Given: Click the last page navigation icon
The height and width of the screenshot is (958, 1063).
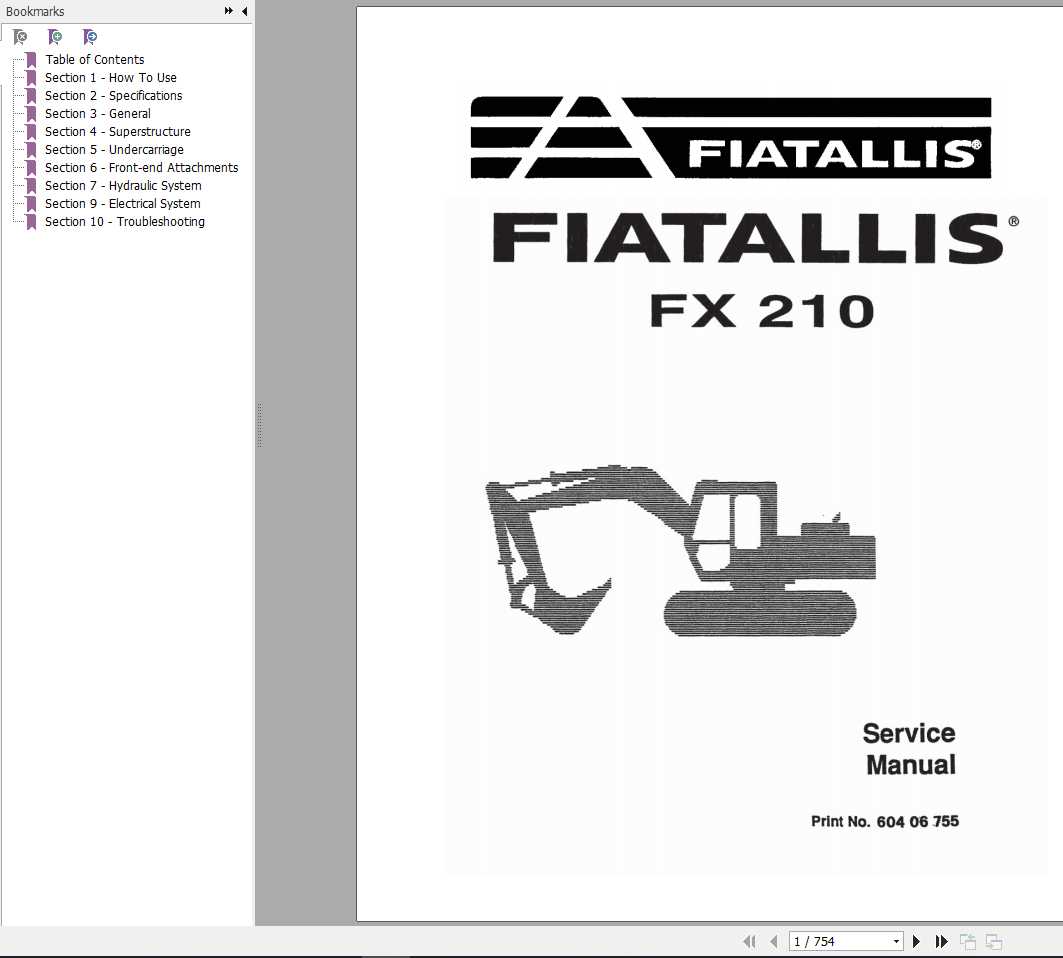Looking at the screenshot, I should [941, 941].
